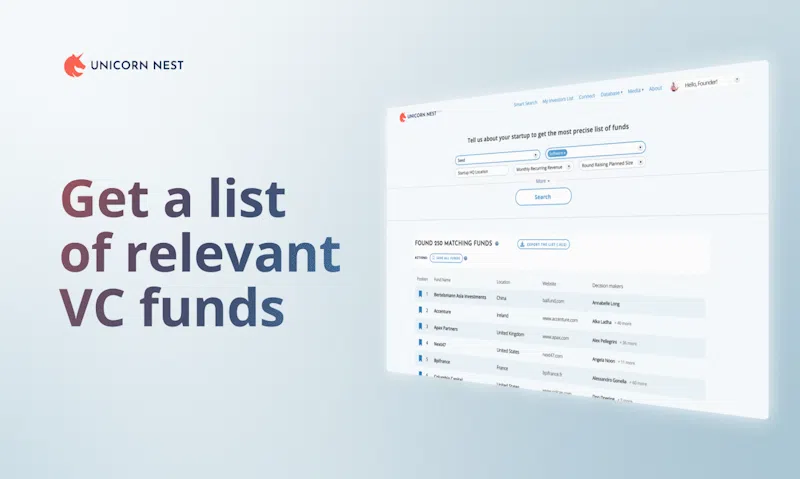Open the baifund.com website link
This screenshot has height=479, width=800.
coord(553,301)
